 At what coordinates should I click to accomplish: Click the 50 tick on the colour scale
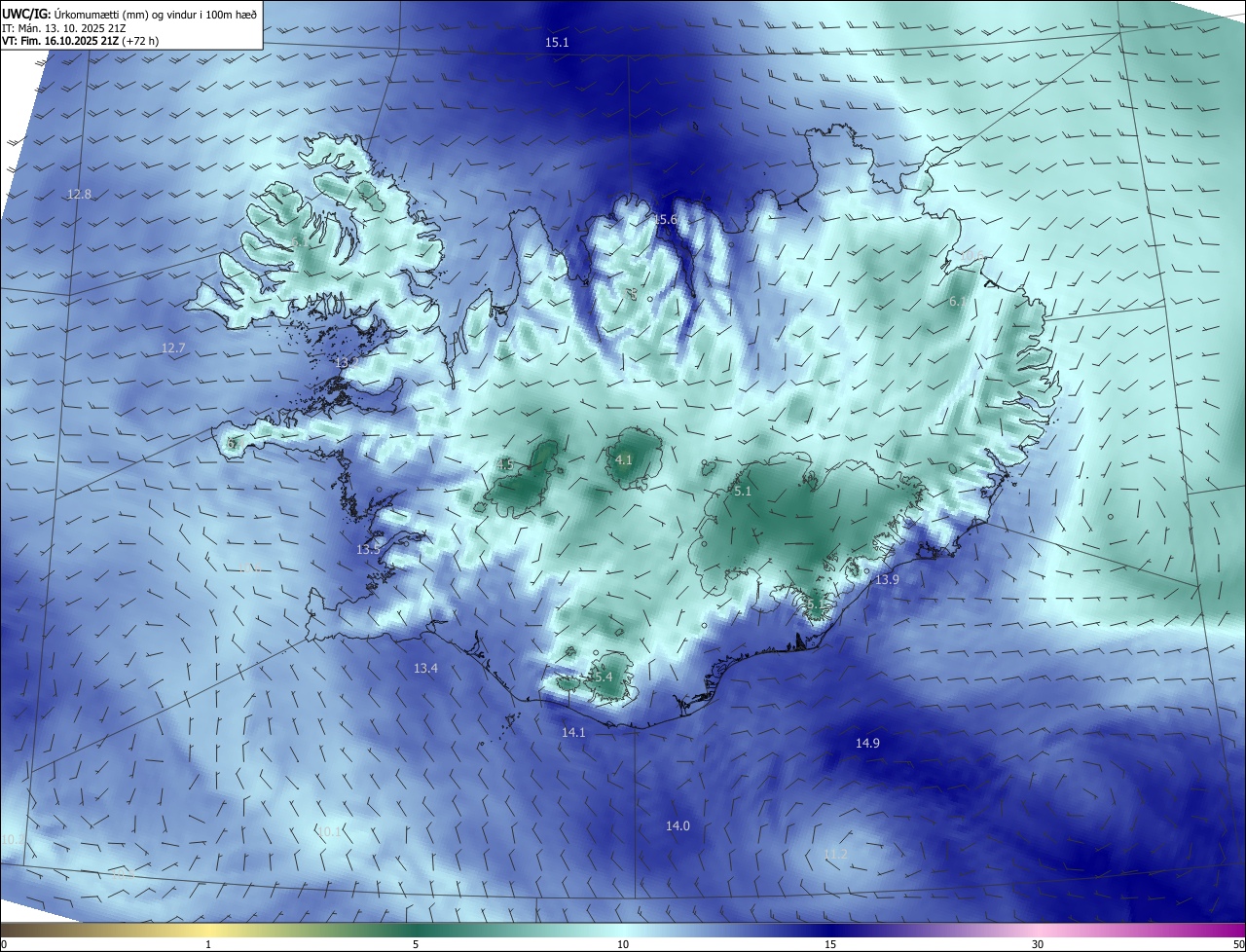coord(1238,944)
